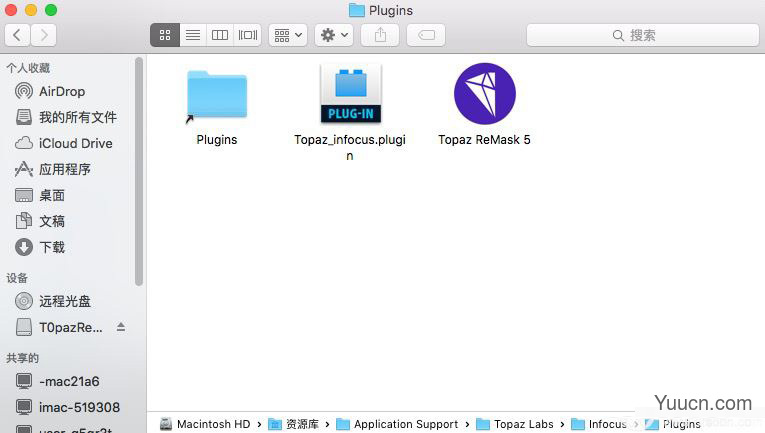The width and height of the screenshot is (765, 433).
Task: Click the 个人收藏 sidebar section header
Action: tap(28, 68)
